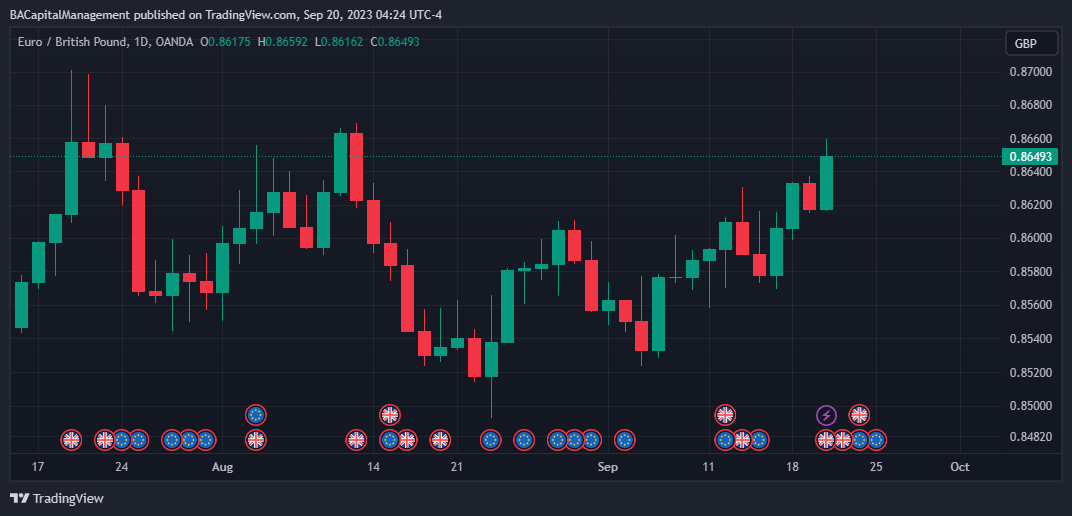1072x516 pixels.
Task: Click the EU flag event icon on July 24
Action: pos(122,439)
